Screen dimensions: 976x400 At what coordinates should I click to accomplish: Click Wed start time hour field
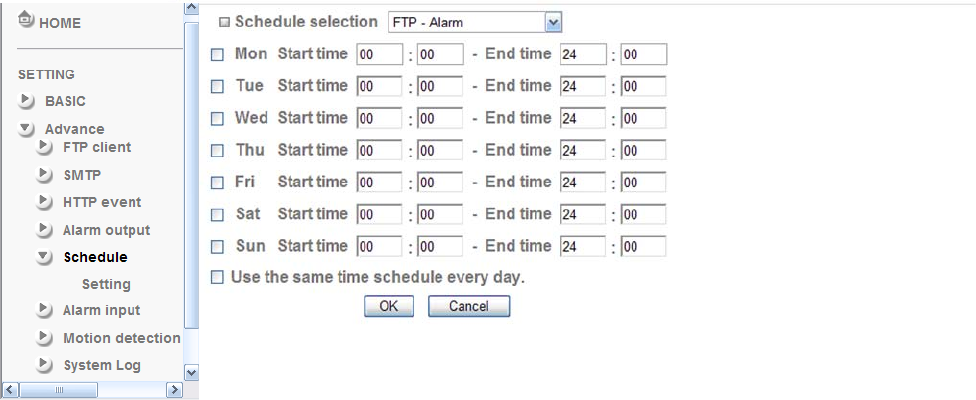click(379, 119)
